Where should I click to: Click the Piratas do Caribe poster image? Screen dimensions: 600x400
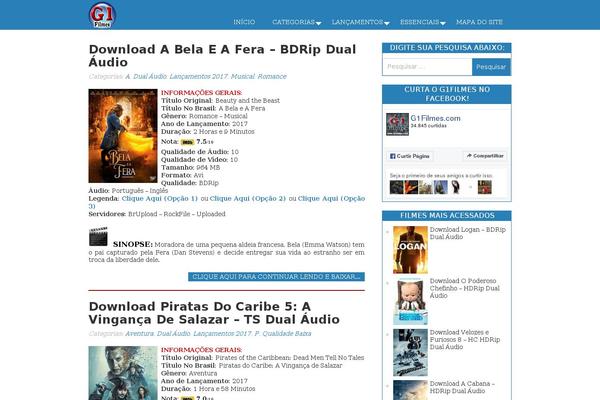click(x=123, y=373)
